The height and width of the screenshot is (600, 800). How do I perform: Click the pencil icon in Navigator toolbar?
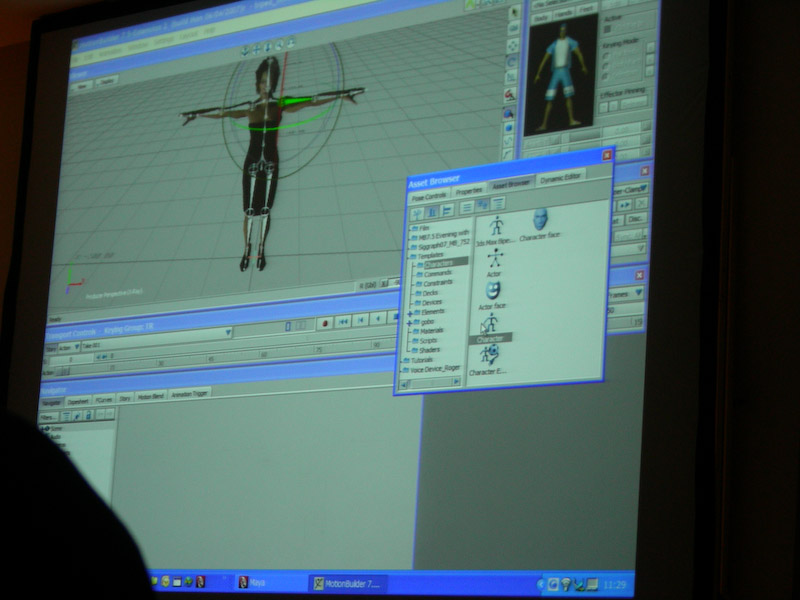77,416
